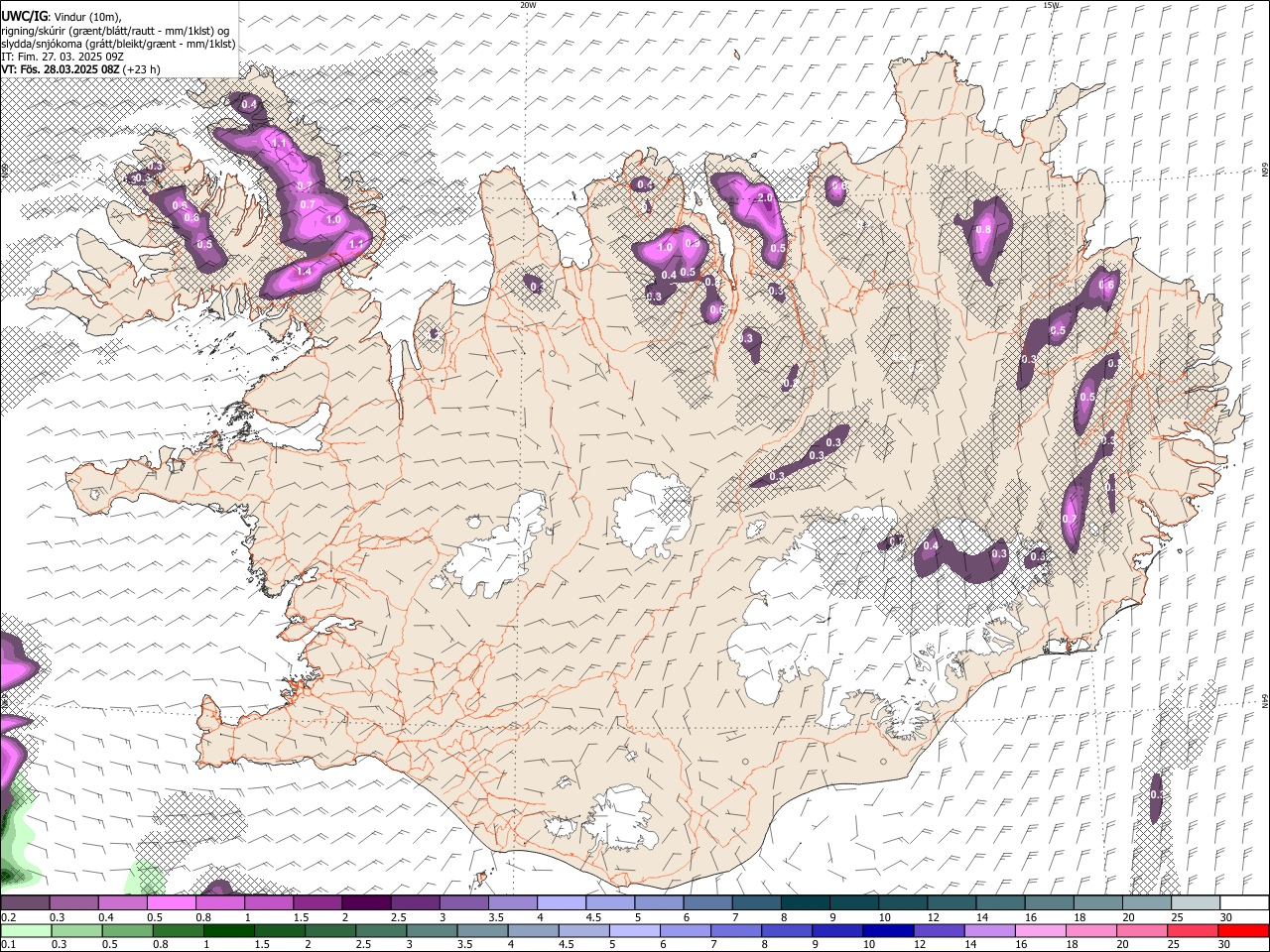Viewport: 1270px width, 952px height.
Task: Click the '2.0' snowfall value on north coast
Action: pyautogui.click(x=765, y=197)
